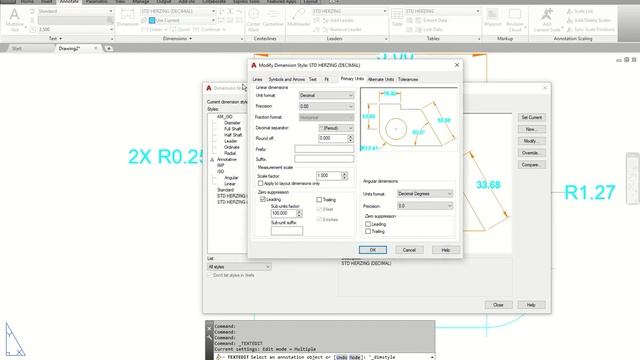Click New... in Dimension Style Manager
The width and height of the screenshot is (640, 360).
[x=531, y=129]
